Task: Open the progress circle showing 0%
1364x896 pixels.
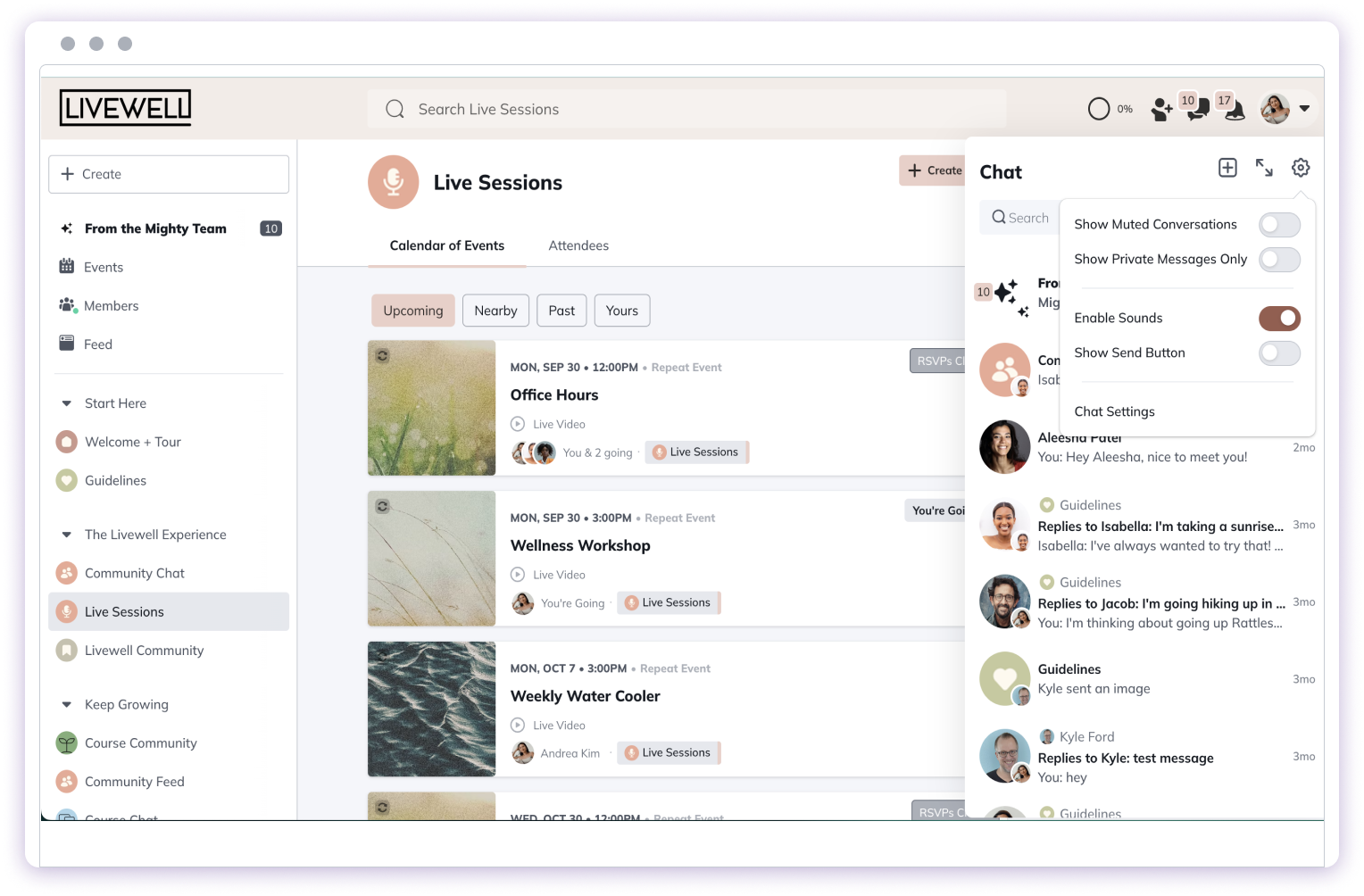Action: [x=1099, y=109]
